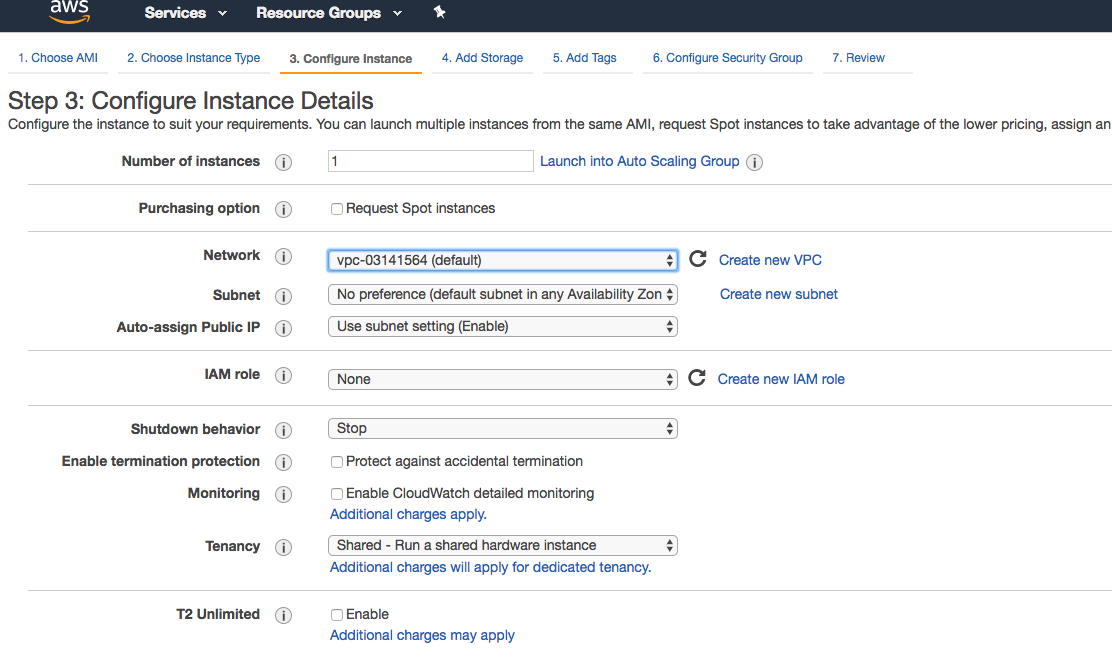Refresh the IAM role list
This screenshot has width=1112, height=666.
(x=697, y=377)
